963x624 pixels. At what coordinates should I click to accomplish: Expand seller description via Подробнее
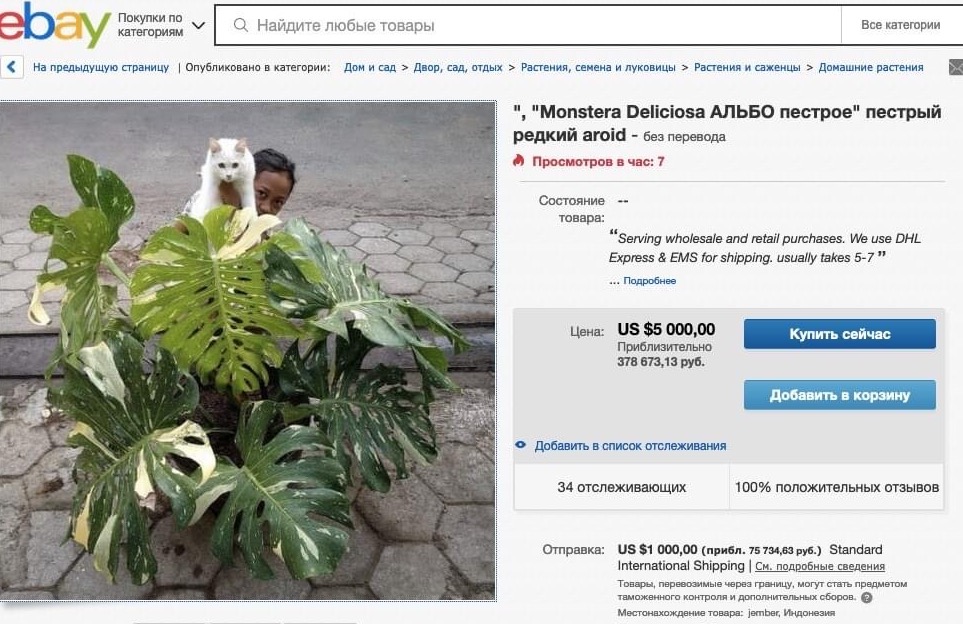[649, 281]
